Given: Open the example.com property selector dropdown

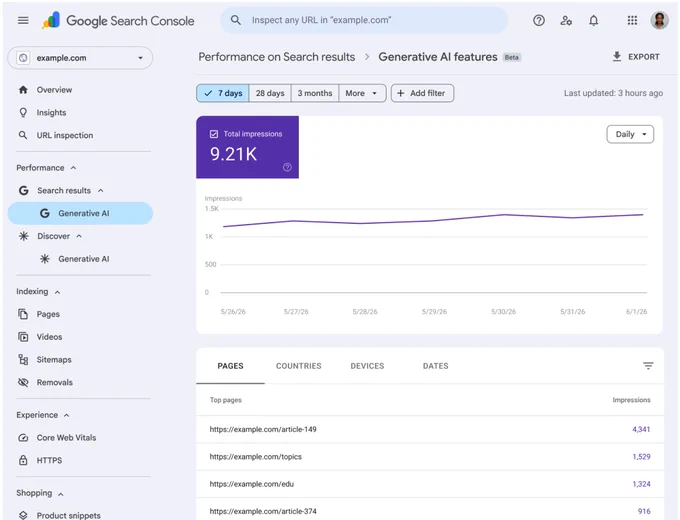Looking at the screenshot, I should click(x=80, y=58).
